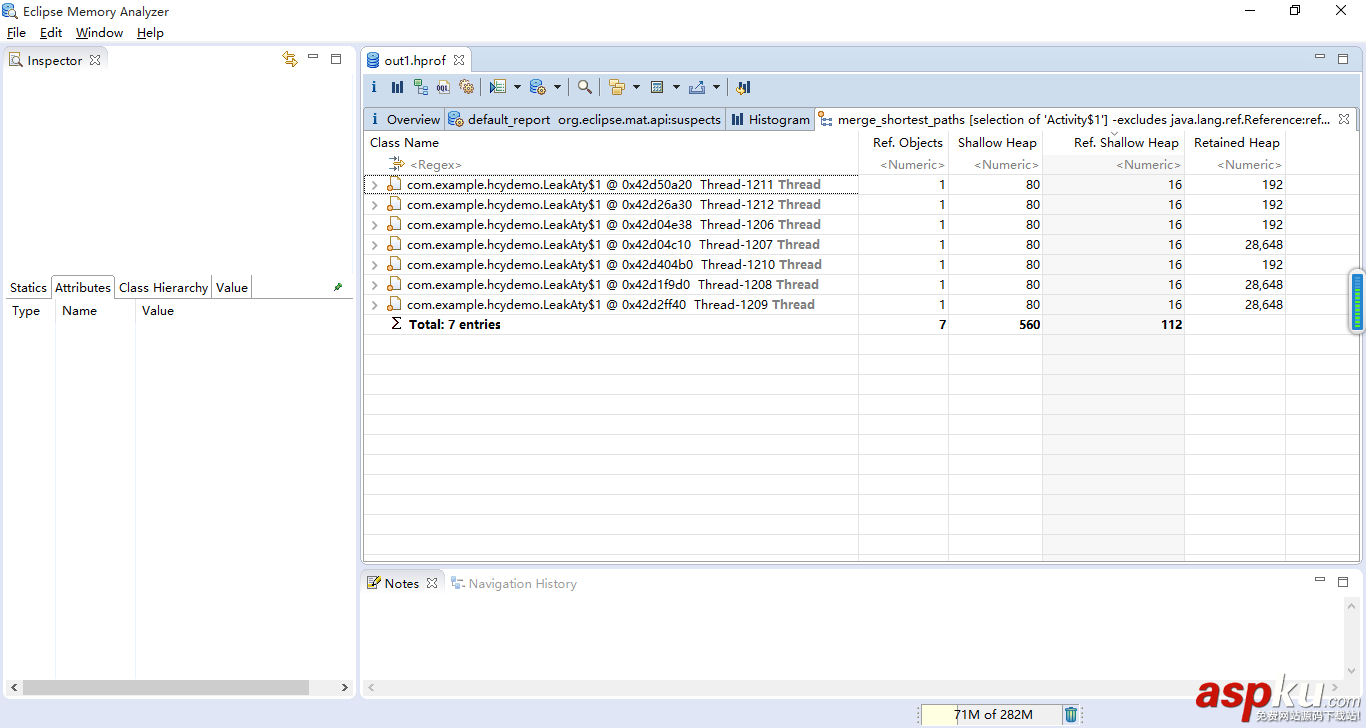The width and height of the screenshot is (1366, 728).
Task: Expand the Thread-1211 tree row
Action: tap(374, 185)
